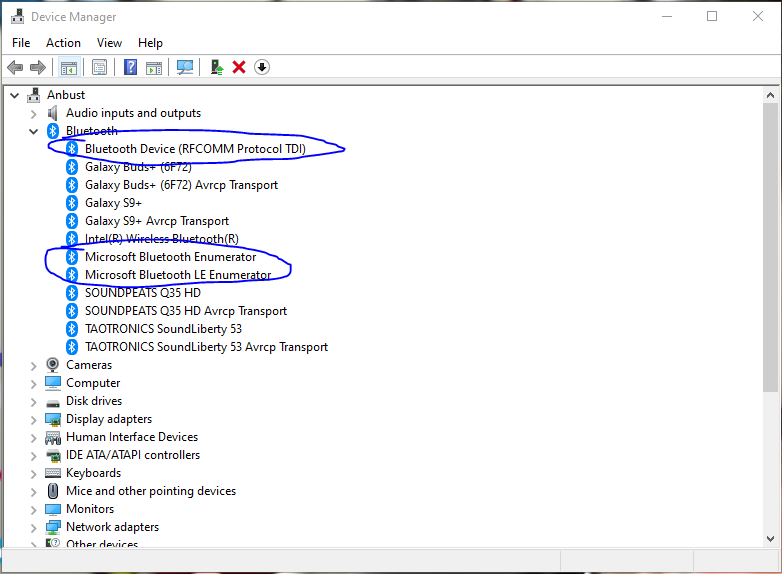Click the Disable device down-arrow icon
782x574 pixels.
coord(262,67)
